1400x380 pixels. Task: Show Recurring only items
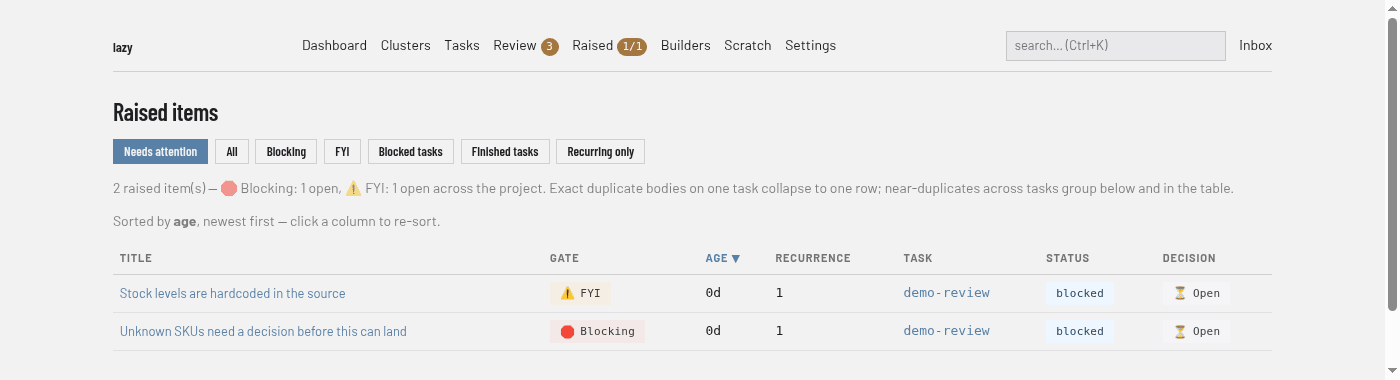coord(601,152)
